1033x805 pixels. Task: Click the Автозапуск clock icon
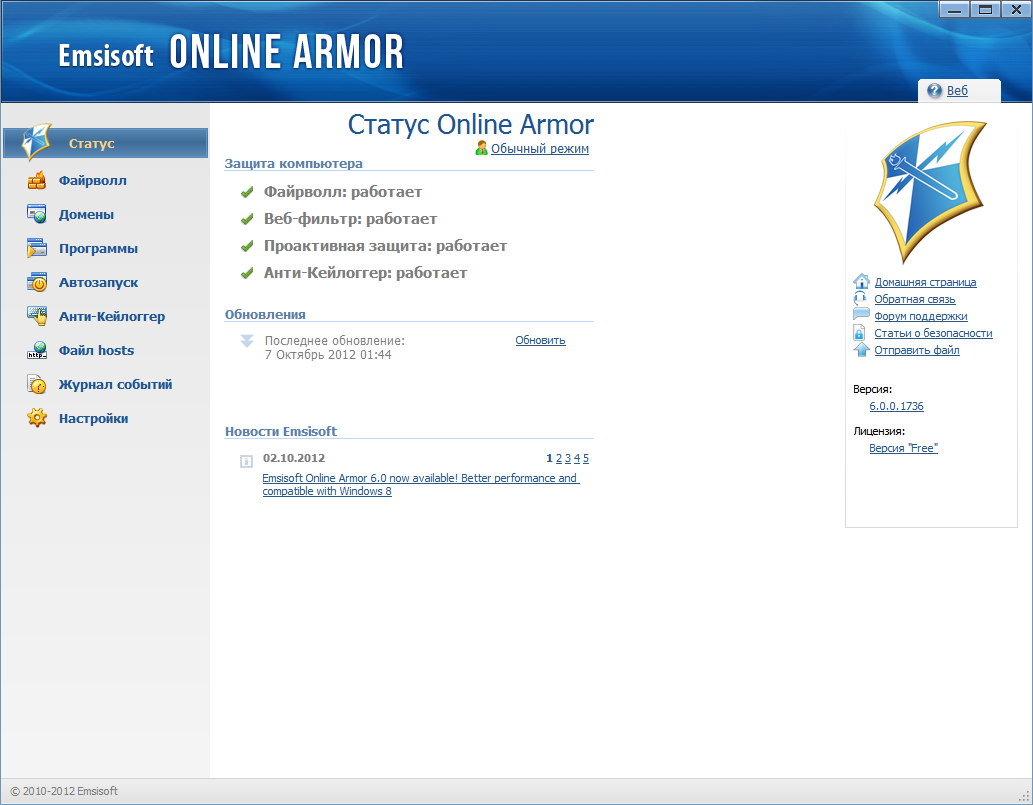pyautogui.click(x=37, y=282)
